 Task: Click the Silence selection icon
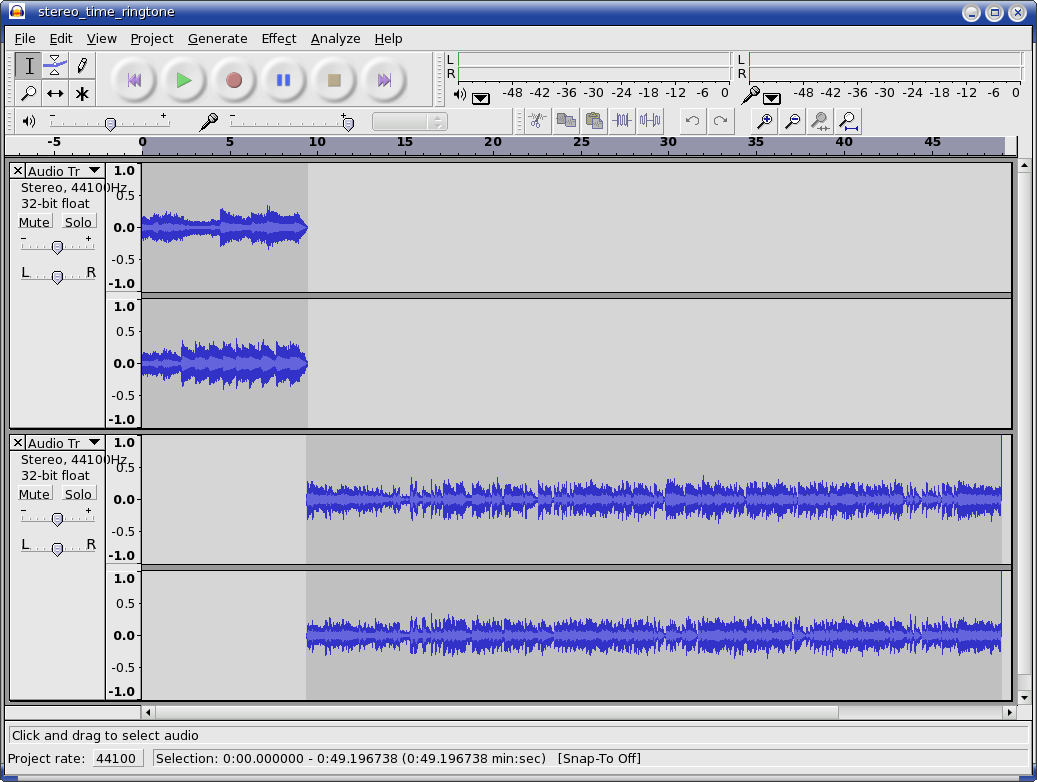pos(650,120)
